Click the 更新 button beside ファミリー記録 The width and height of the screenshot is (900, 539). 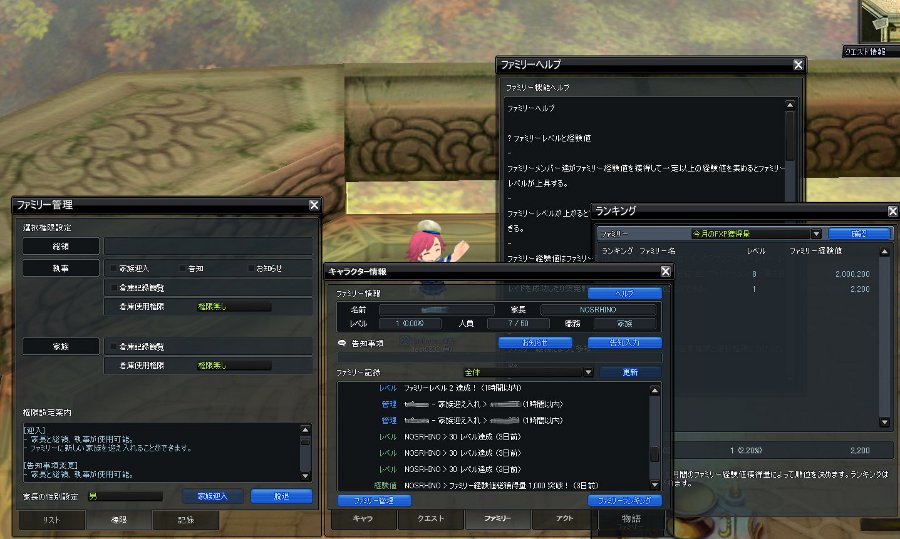coord(630,372)
